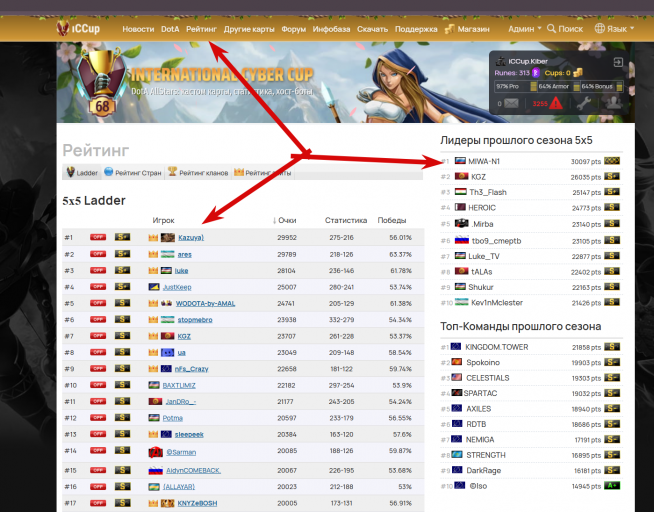Open player WODOTA-by-AMAL profile
The height and width of the screenshot is (512, 654).
point(205,304)
